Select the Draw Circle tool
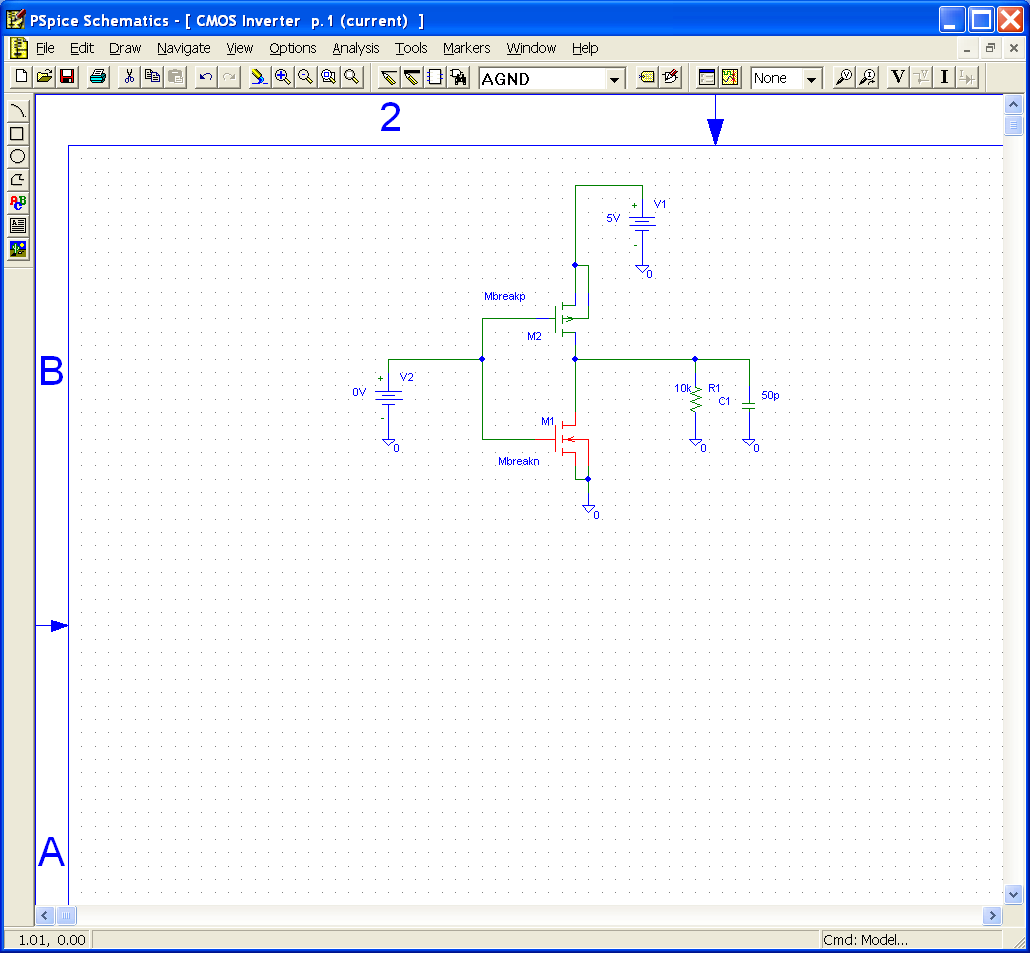 (17, 156)
